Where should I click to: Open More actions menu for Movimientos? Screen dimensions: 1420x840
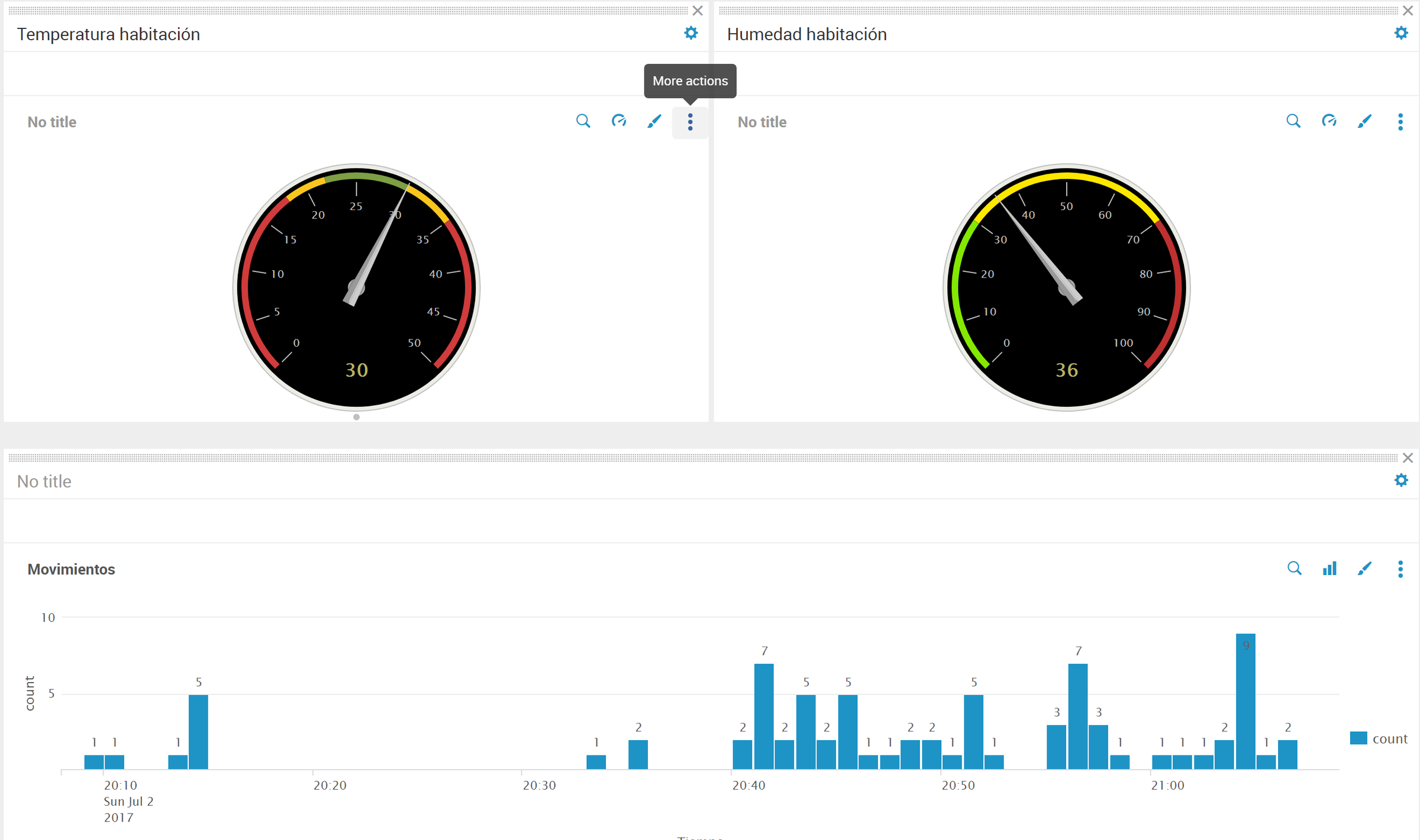[1400, 569]
